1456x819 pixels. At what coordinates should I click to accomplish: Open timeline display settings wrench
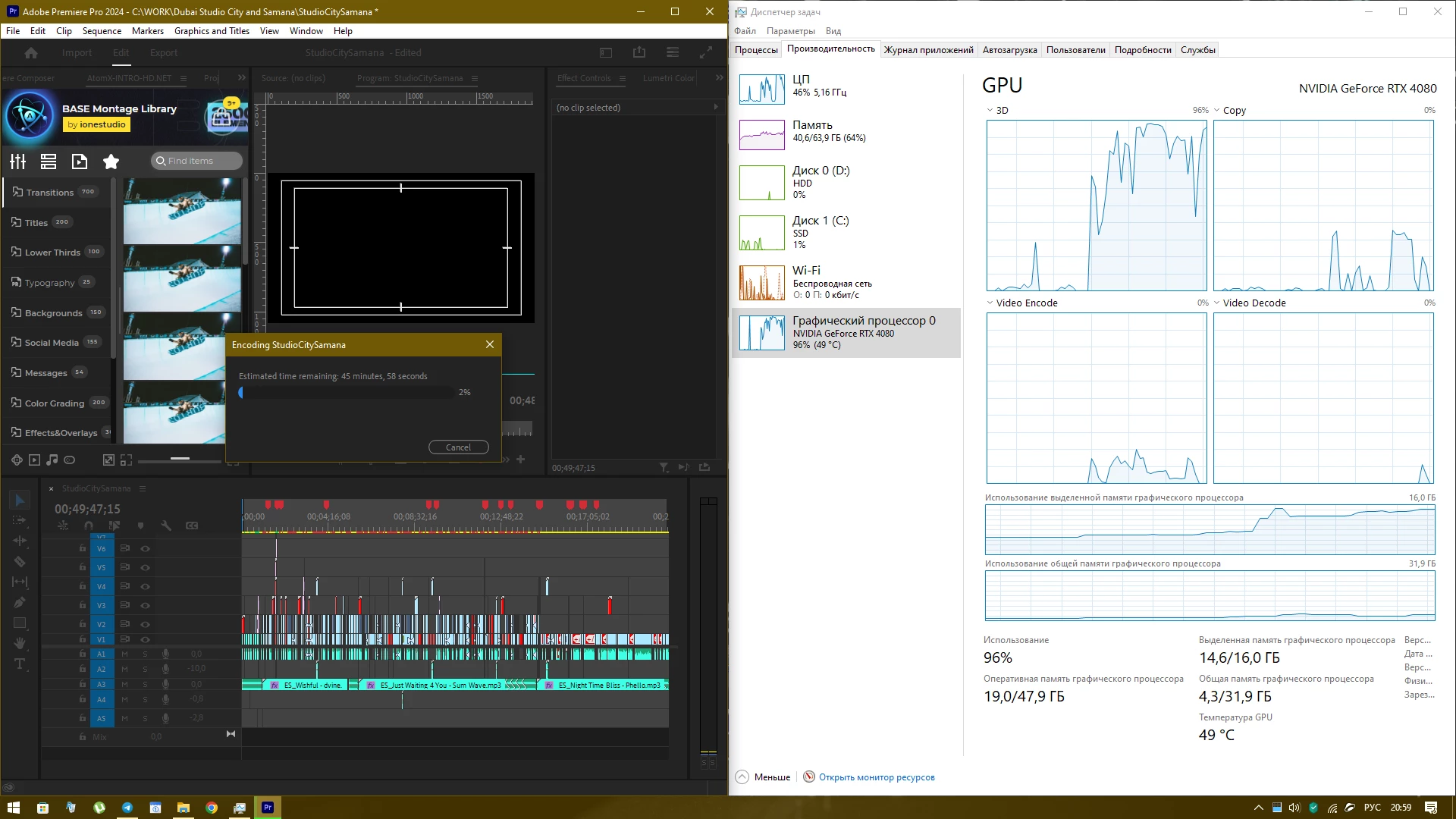pyautogui.click(x=166, y=526)
